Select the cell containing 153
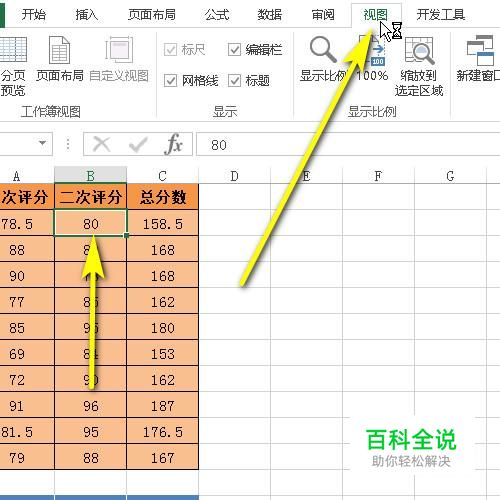This screenshot has height=500, width=500. point(163,353)
